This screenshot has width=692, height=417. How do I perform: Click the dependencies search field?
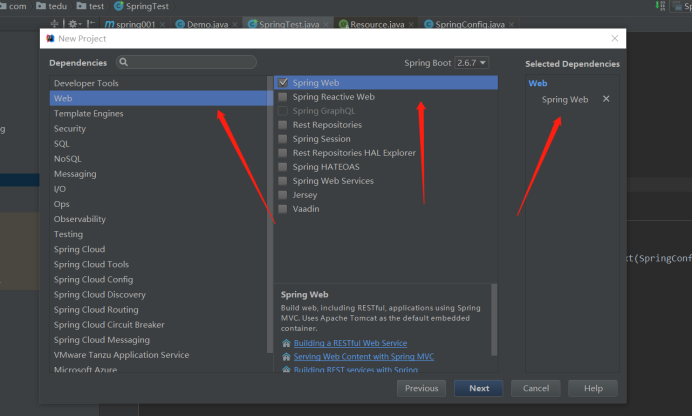click(x=186, y=62)
